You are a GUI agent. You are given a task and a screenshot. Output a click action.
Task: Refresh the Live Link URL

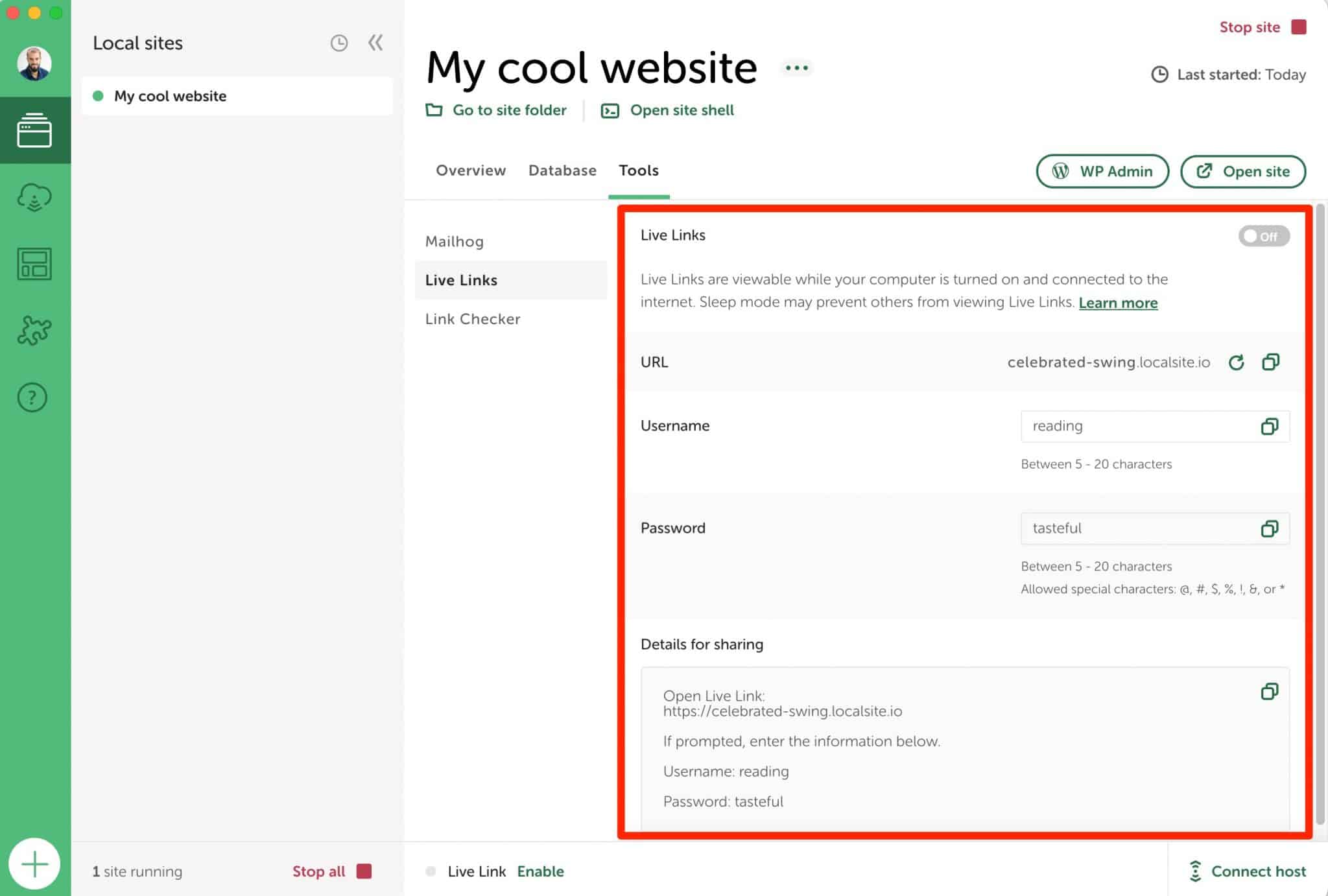click(x=1236, y=362)
